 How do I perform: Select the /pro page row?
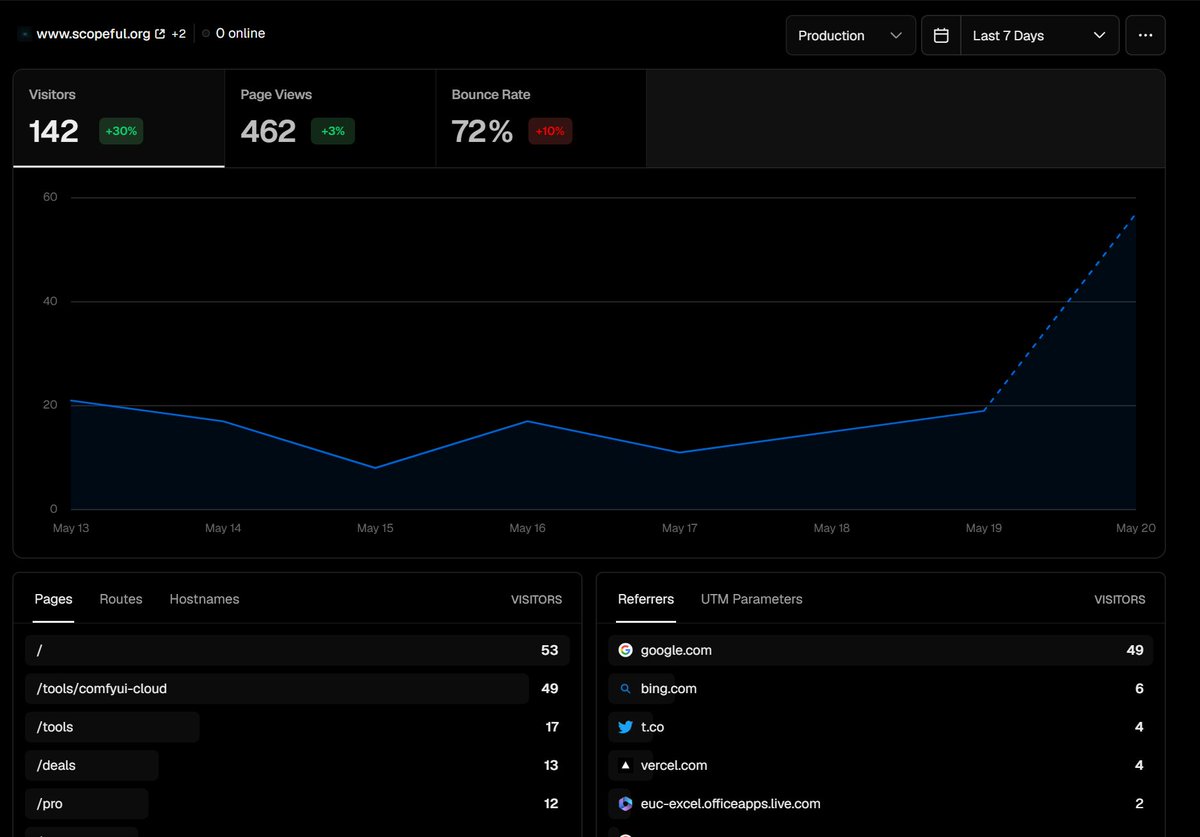(297, 803)
